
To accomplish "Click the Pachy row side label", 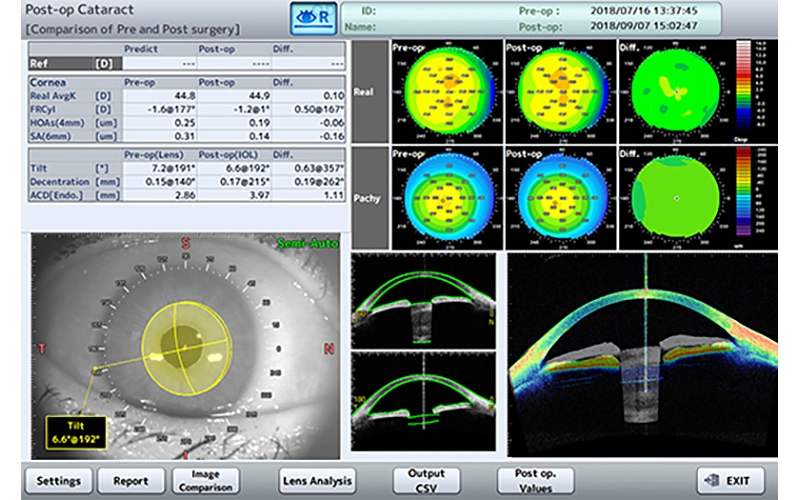I will tap(370, 198).
